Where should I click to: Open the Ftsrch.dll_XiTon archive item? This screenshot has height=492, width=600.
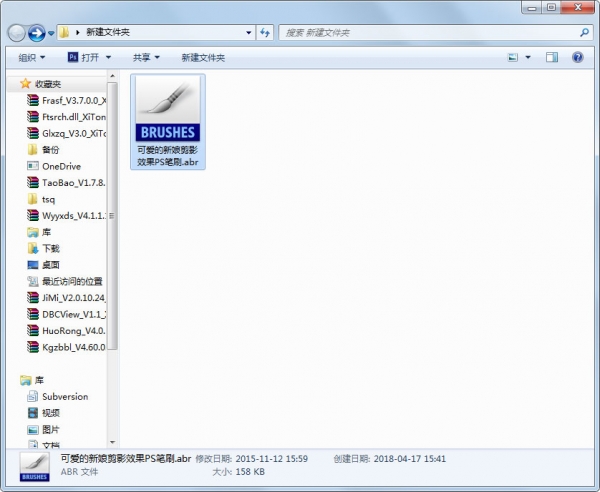(67, 117)
